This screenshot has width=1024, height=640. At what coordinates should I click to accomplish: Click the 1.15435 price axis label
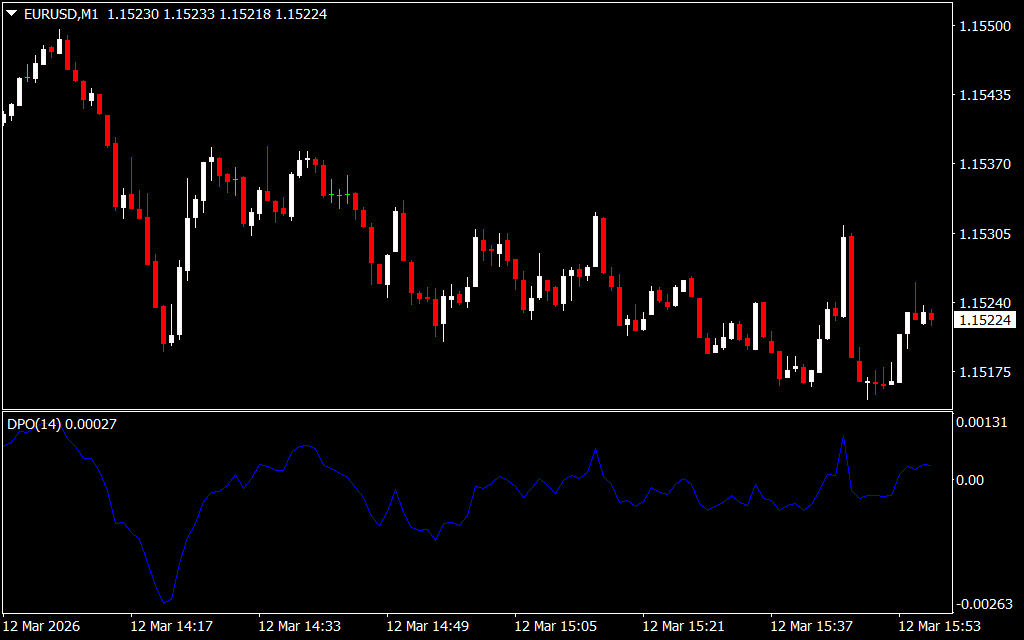[x=985, y=95]
